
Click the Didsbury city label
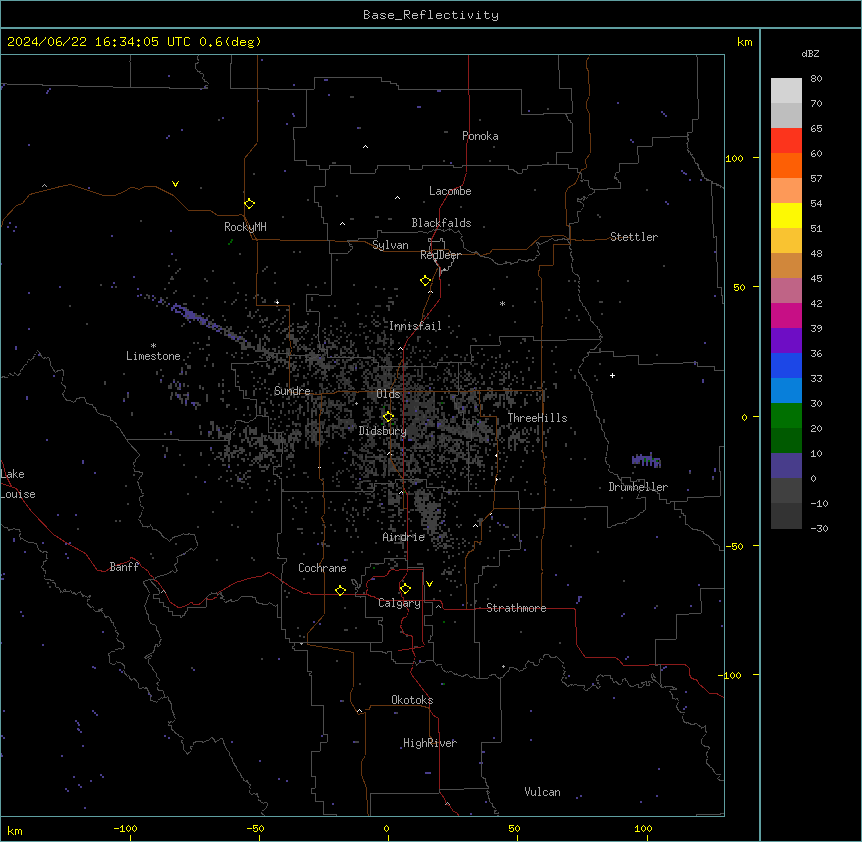[383, 431]
